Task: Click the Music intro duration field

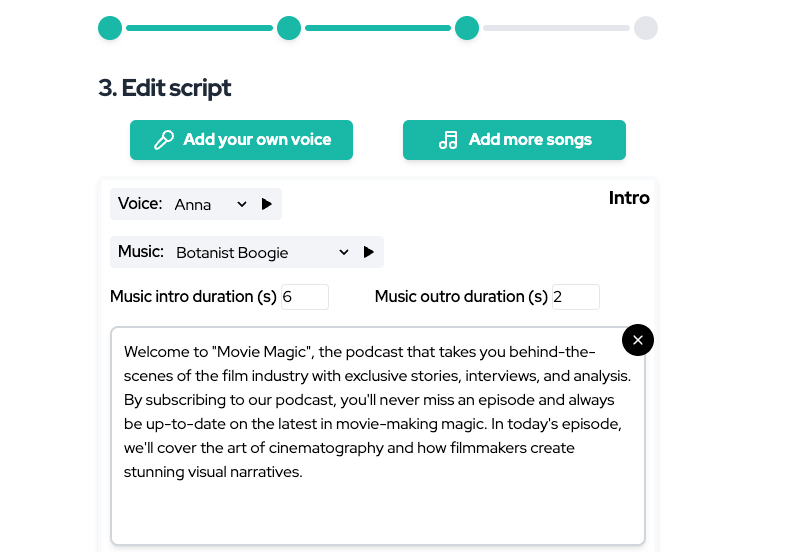Action: click(304, 297)
